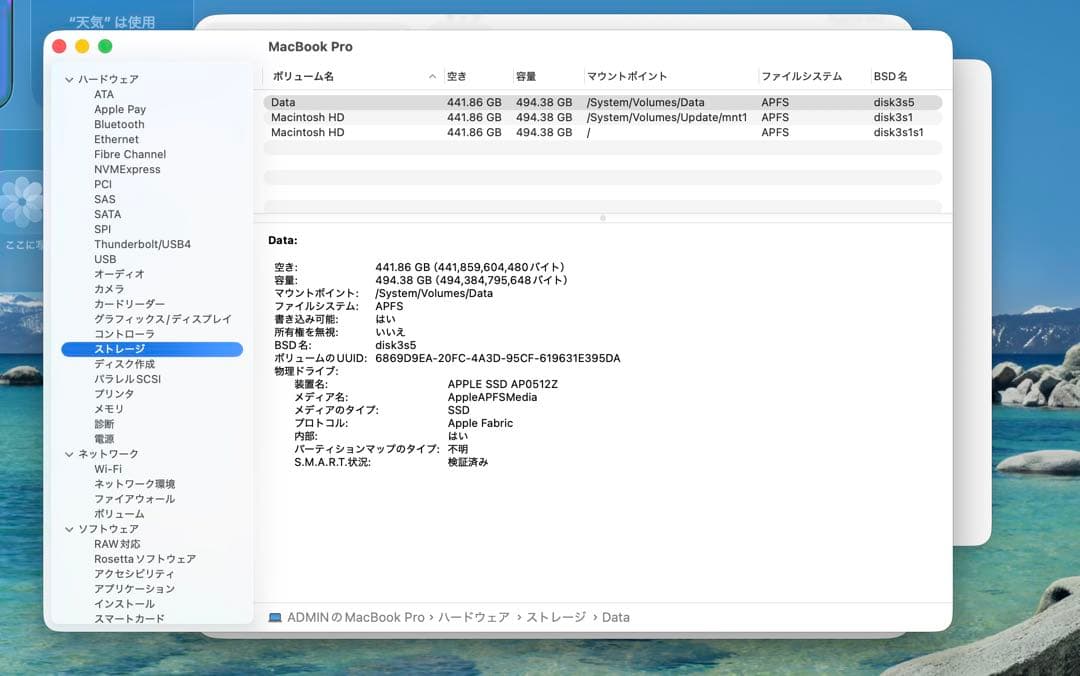The height and width of the screenshot is (676, 1080).
Task: Open Fibre Channel entry
Action: (130, 154)
